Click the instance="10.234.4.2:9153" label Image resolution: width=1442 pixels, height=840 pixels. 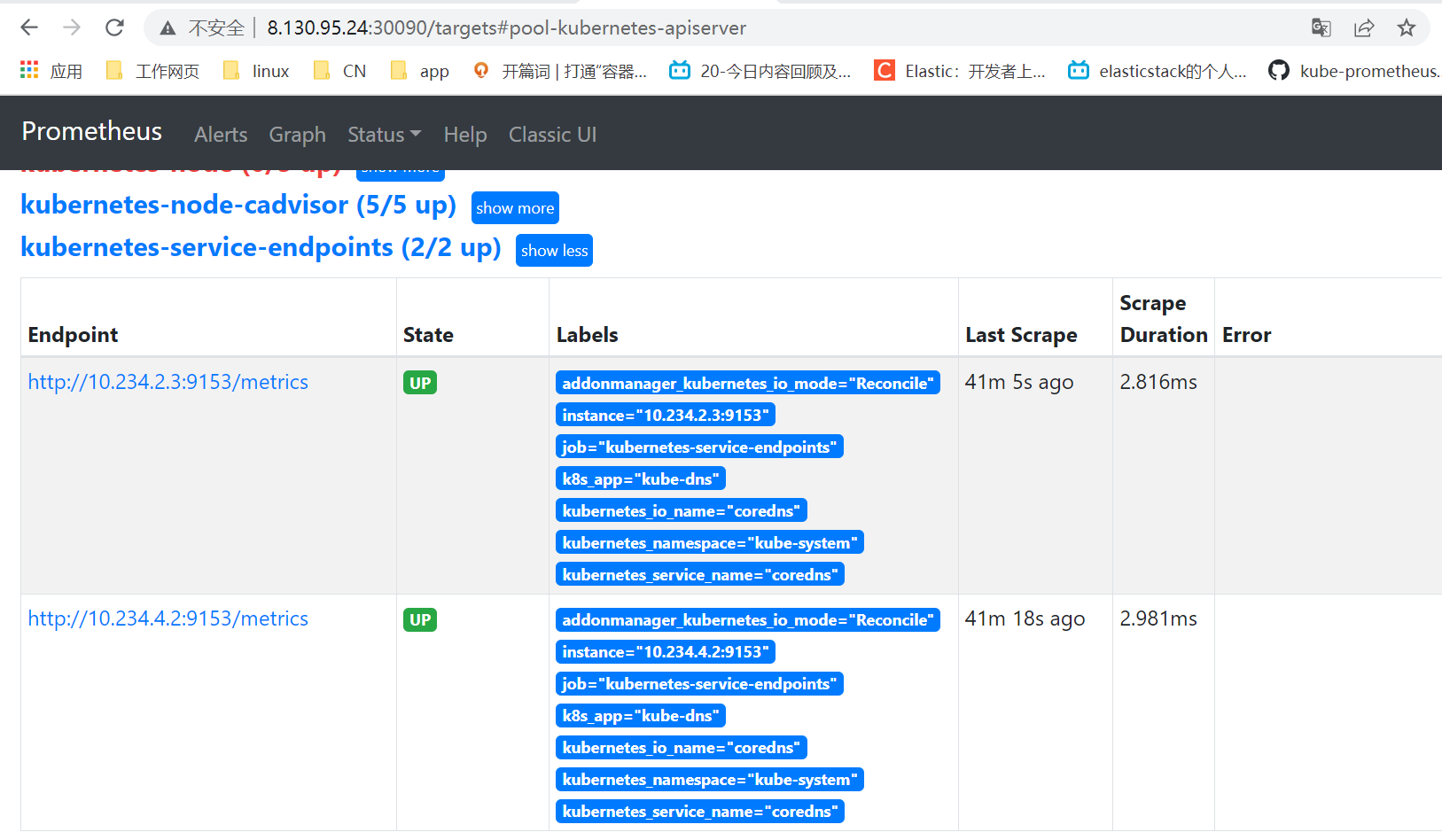point(666,651)
